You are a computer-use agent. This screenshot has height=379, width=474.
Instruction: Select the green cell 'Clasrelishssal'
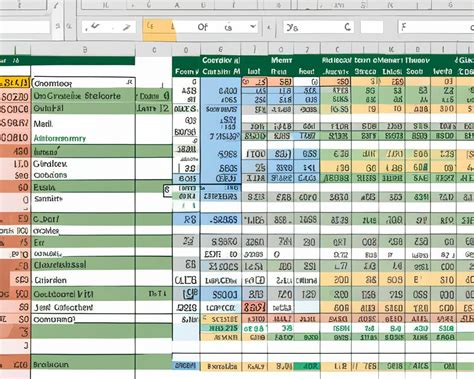tap(83, 265)
